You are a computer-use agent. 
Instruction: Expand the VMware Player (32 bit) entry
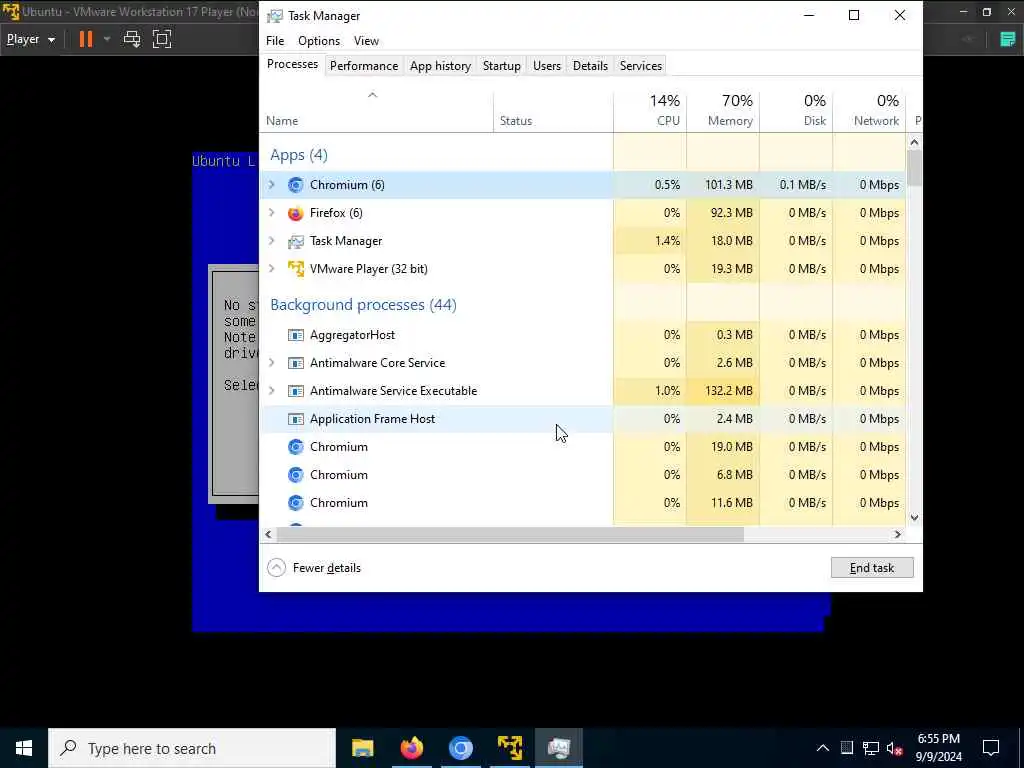pyautogui.click(x=272, y=269)
